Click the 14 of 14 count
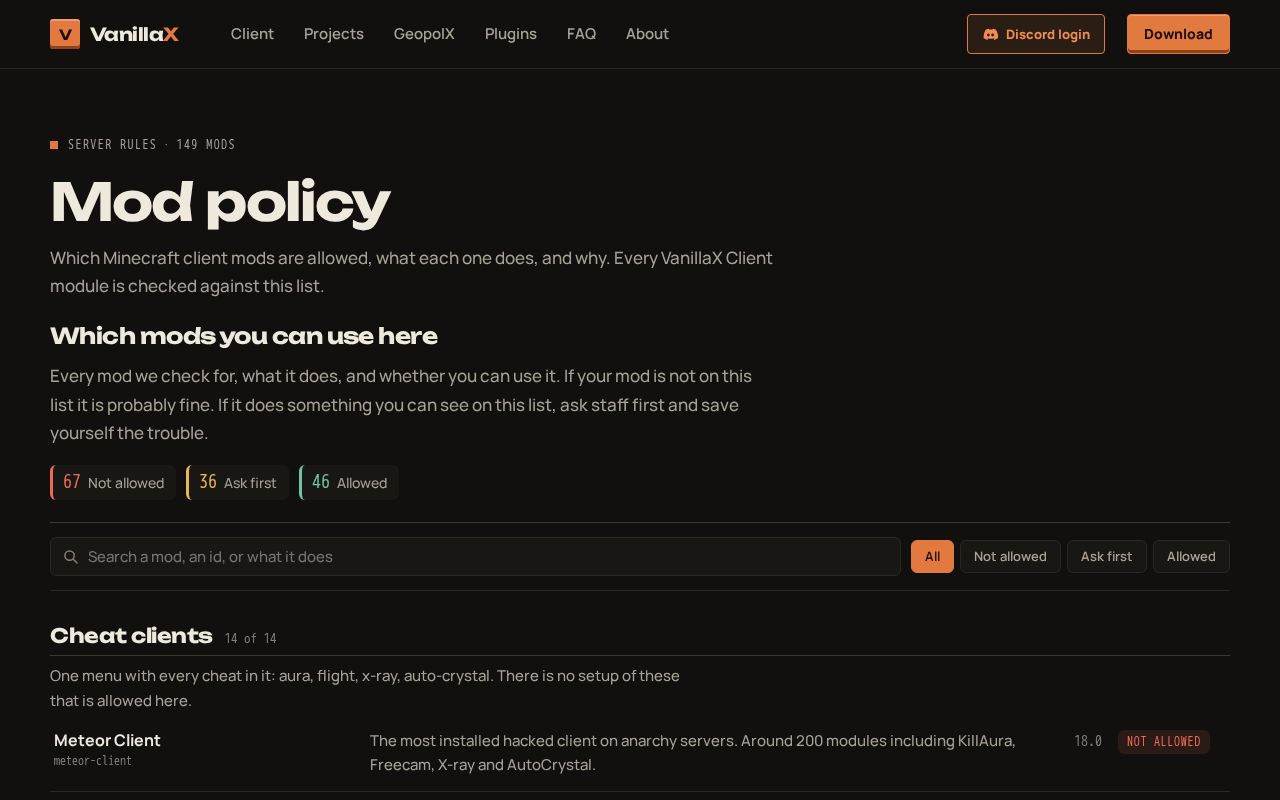The width and height of the screenshot is (1280, 800). coord(251,638)
